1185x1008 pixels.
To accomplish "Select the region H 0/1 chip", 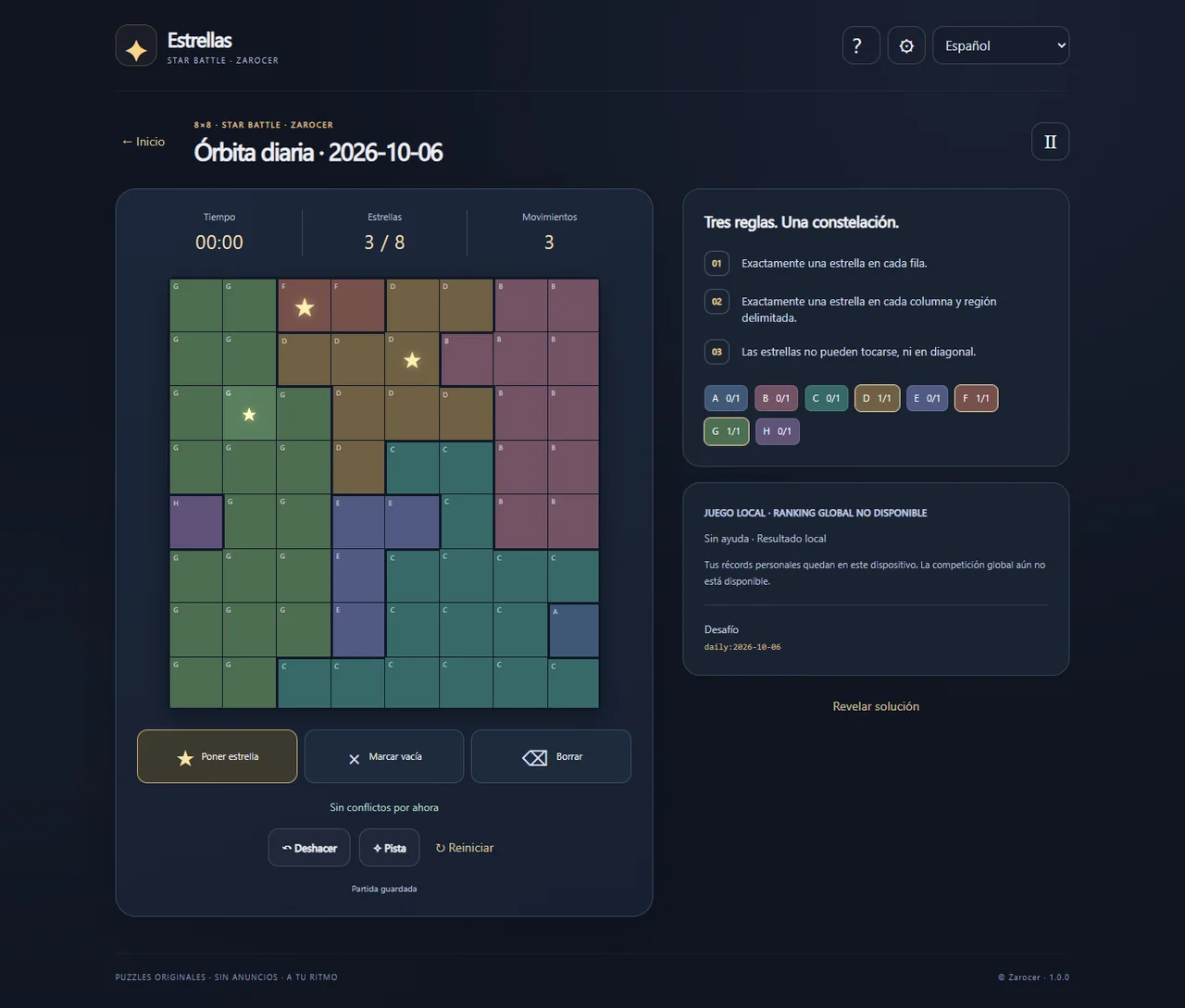I will click(778, 431).
